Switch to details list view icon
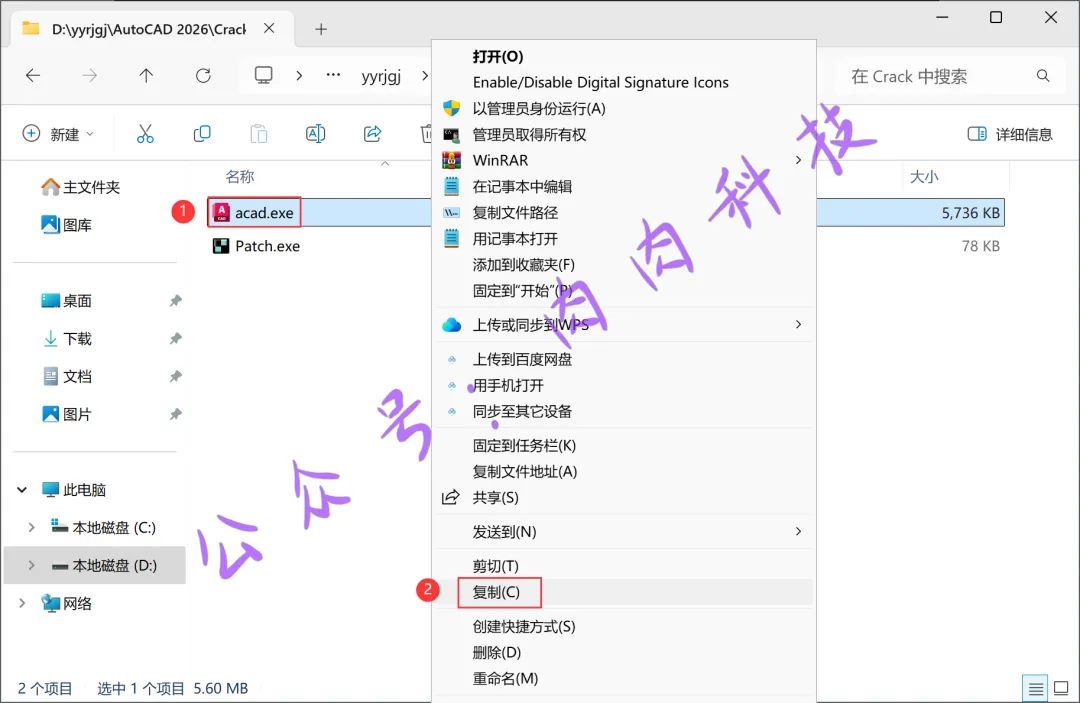 (x=1035, y=688)
